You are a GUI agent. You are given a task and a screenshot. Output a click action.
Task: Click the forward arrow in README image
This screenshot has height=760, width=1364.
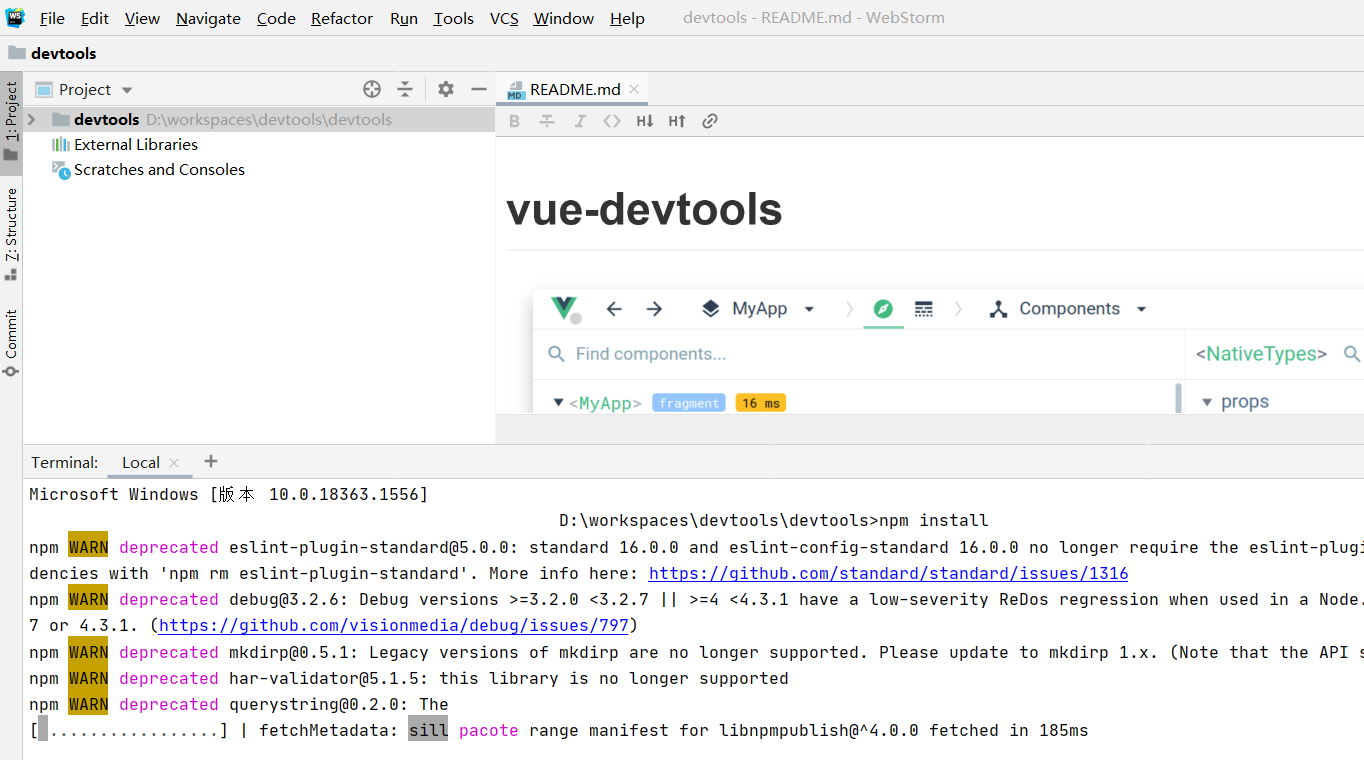[x=654, y=309]
